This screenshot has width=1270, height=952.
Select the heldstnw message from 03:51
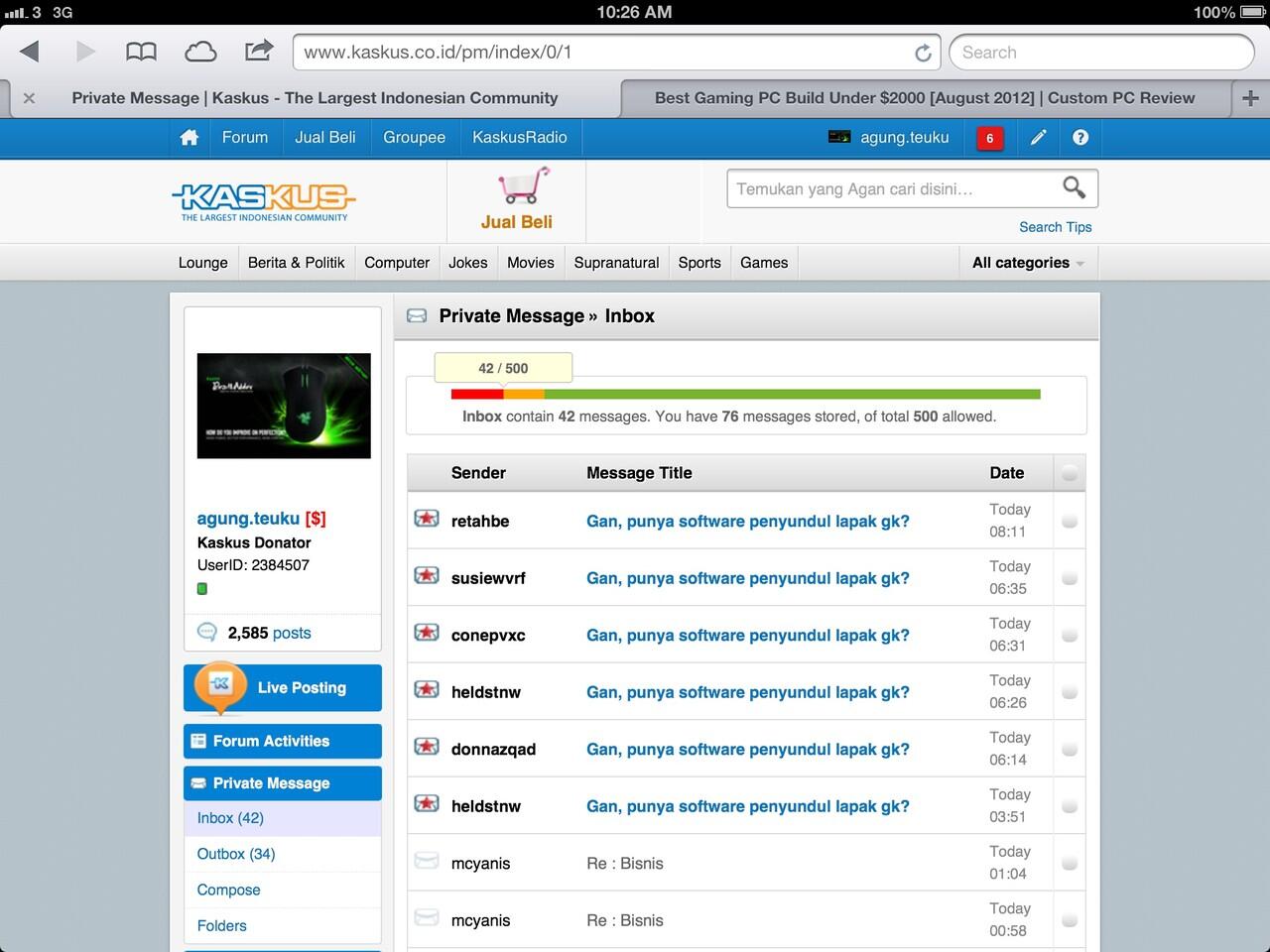[x=1070, y=806]
